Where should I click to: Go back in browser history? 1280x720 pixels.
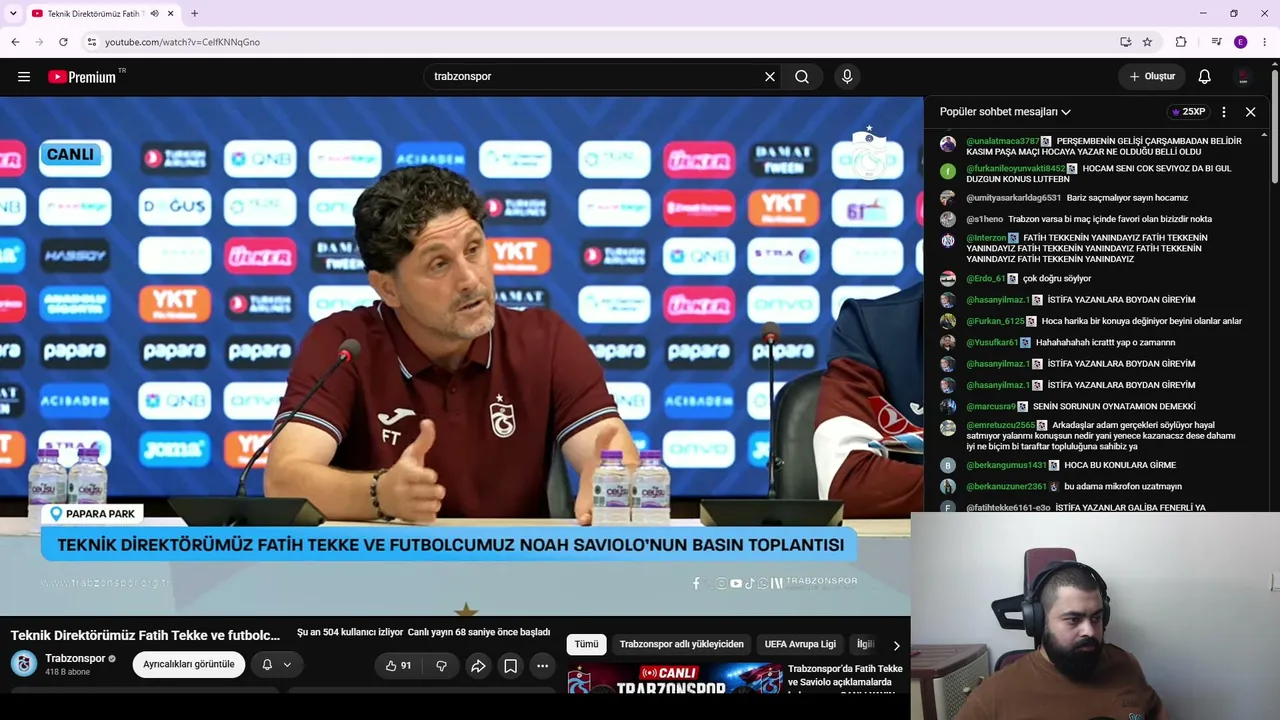tap(15, 42)
